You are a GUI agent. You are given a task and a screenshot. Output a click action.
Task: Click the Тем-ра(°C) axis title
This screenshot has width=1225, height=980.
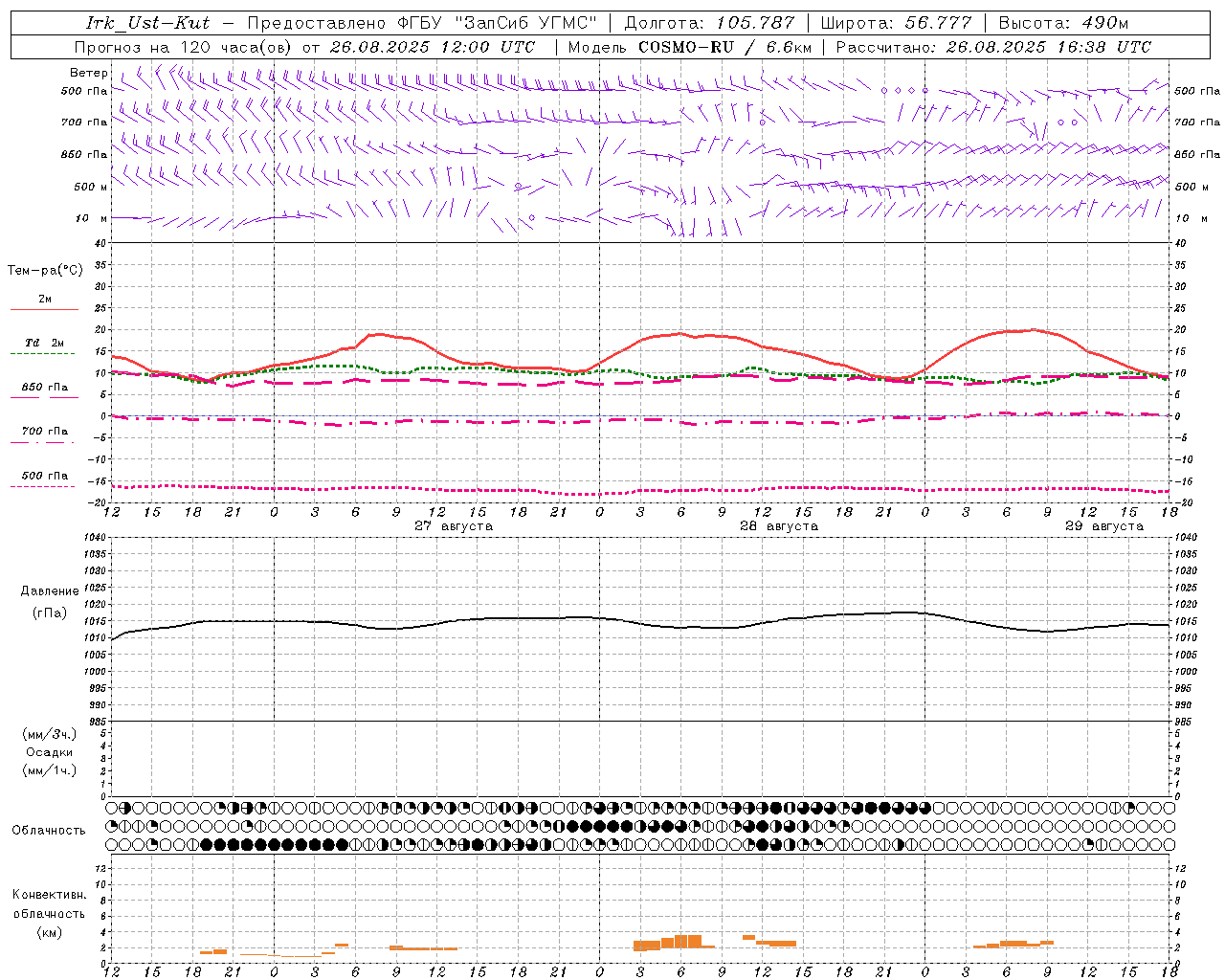45,271
